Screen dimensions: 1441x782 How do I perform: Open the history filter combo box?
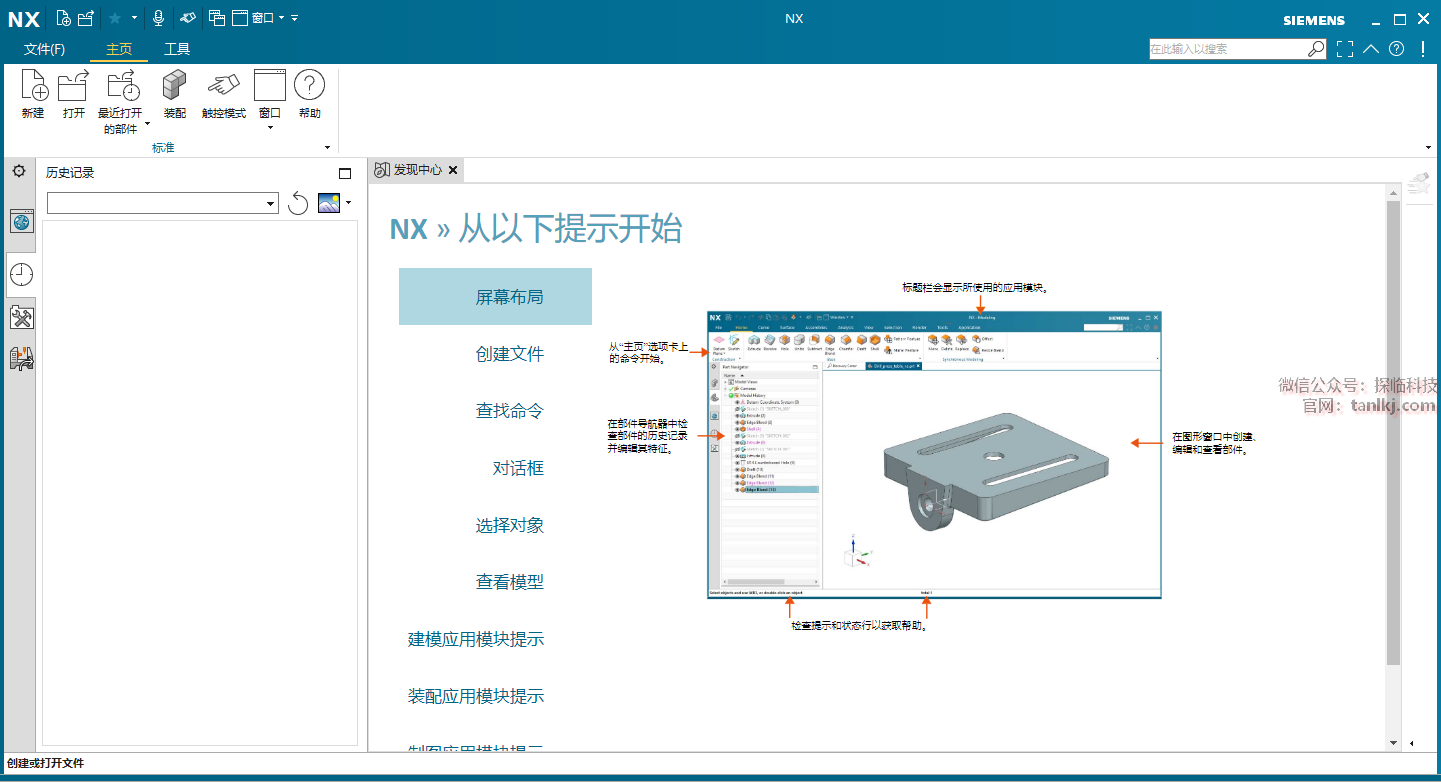[x=162, y=204]
